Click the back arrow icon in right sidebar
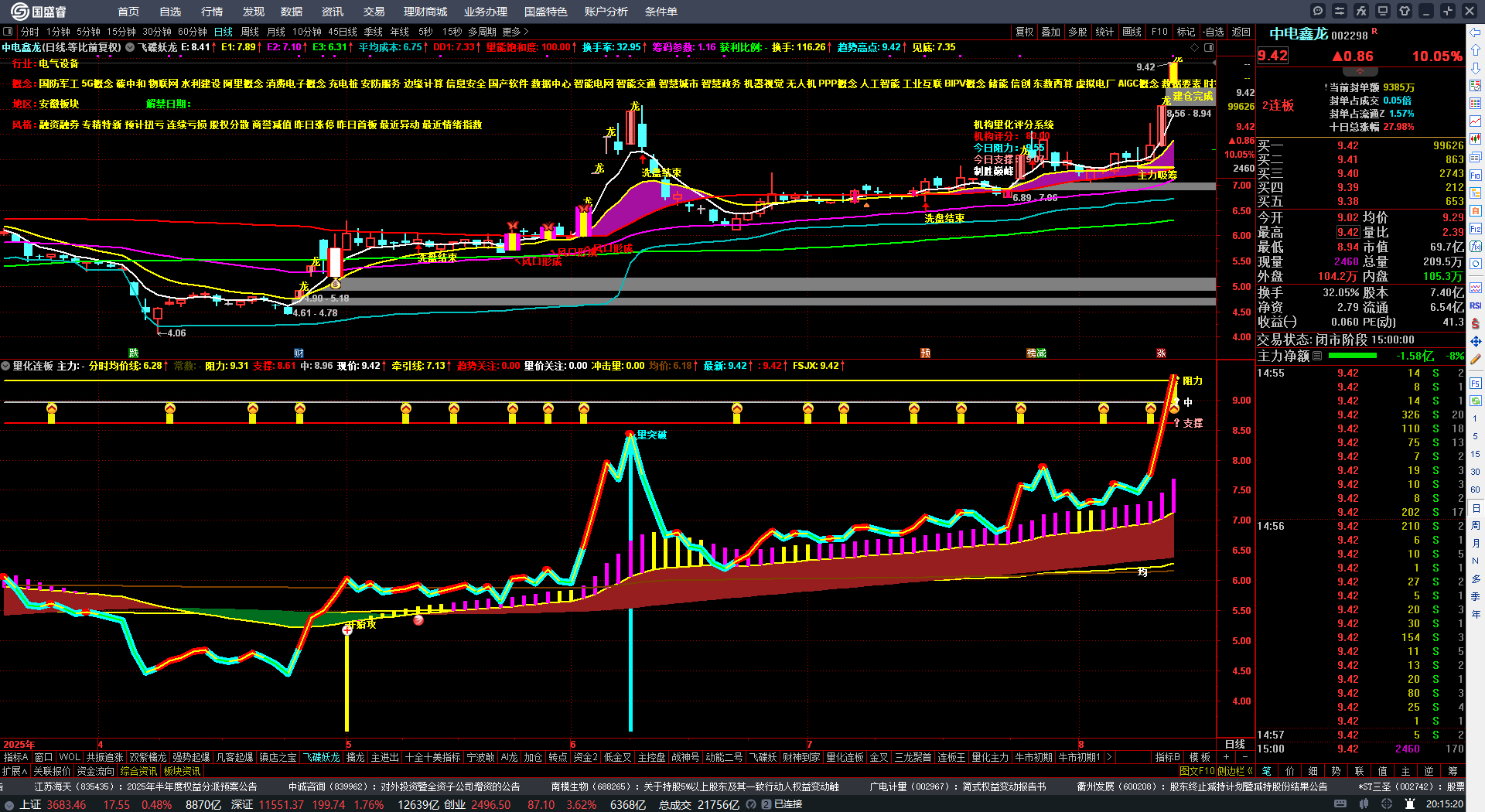Image resolution: width=1485 pixels, height=812 pixels. 1476,32
